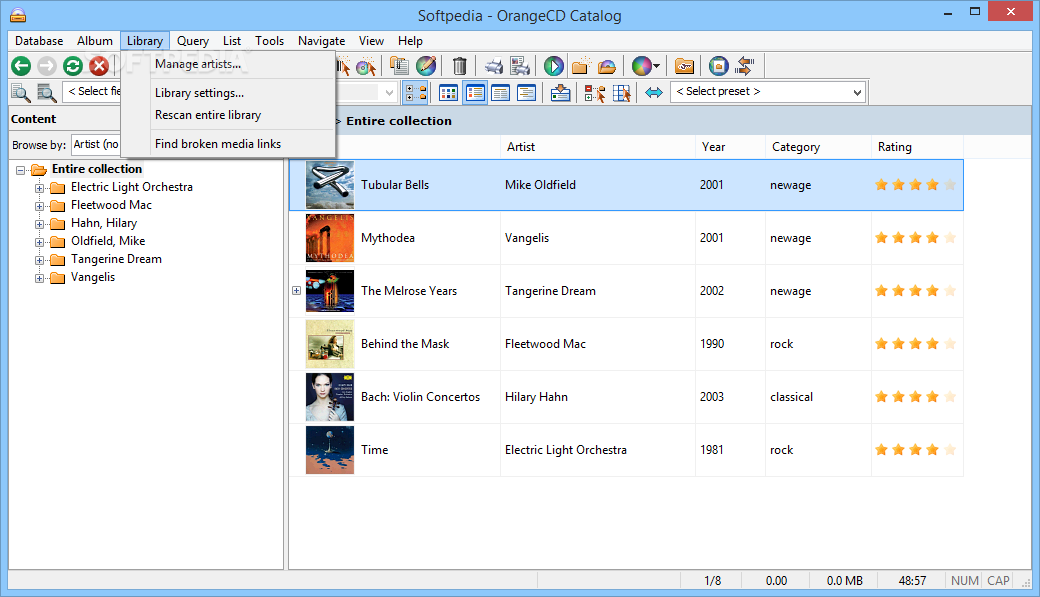This screenshot has height=597, width=1040.
Task: Click the Delete trash can icon
Action: pyautogui.click(x=460, y=66)
